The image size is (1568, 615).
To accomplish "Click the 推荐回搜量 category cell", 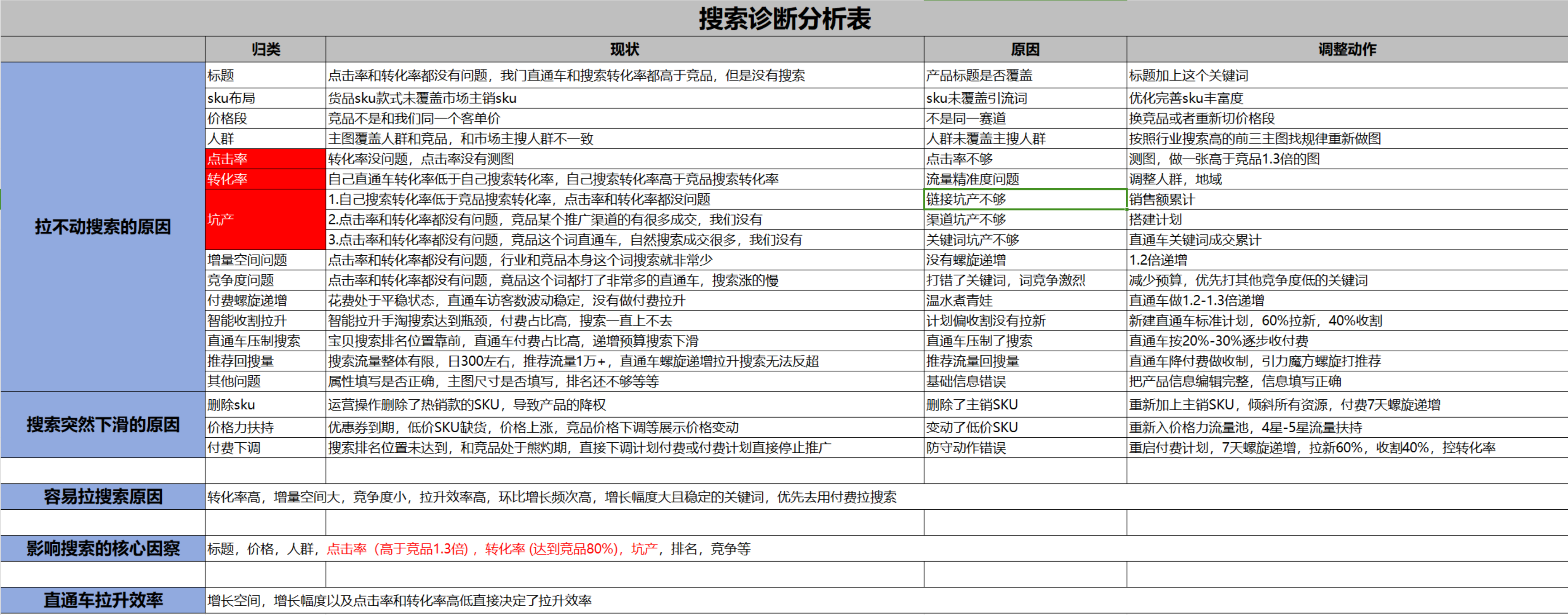I will coord(265,361).
